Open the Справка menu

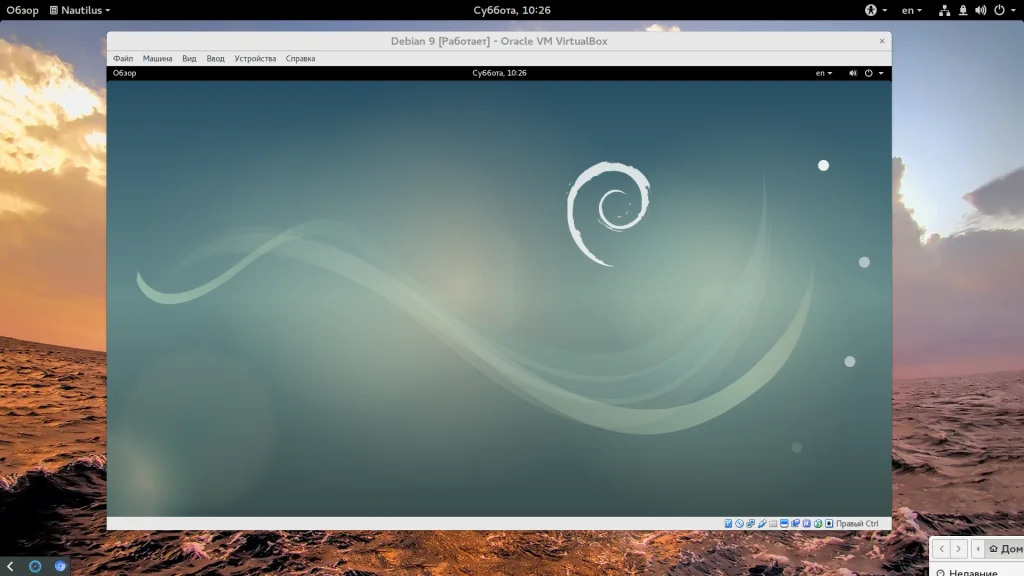[x=300, y=58]
